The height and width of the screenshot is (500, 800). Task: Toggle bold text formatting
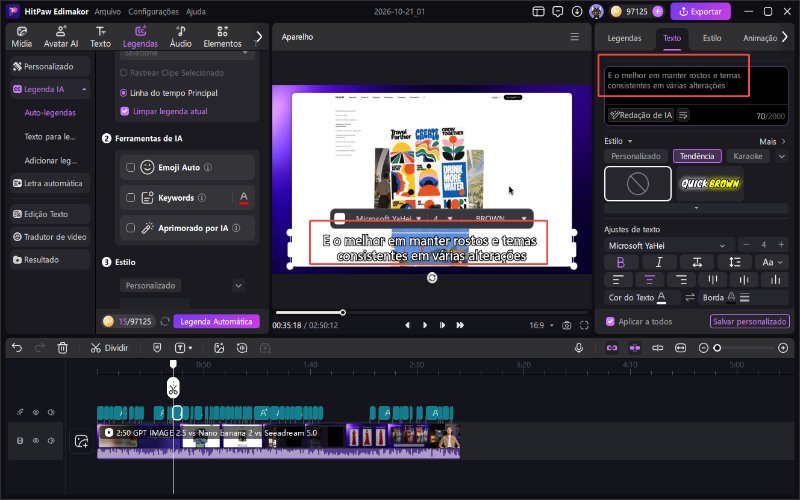tap(620, 262)
